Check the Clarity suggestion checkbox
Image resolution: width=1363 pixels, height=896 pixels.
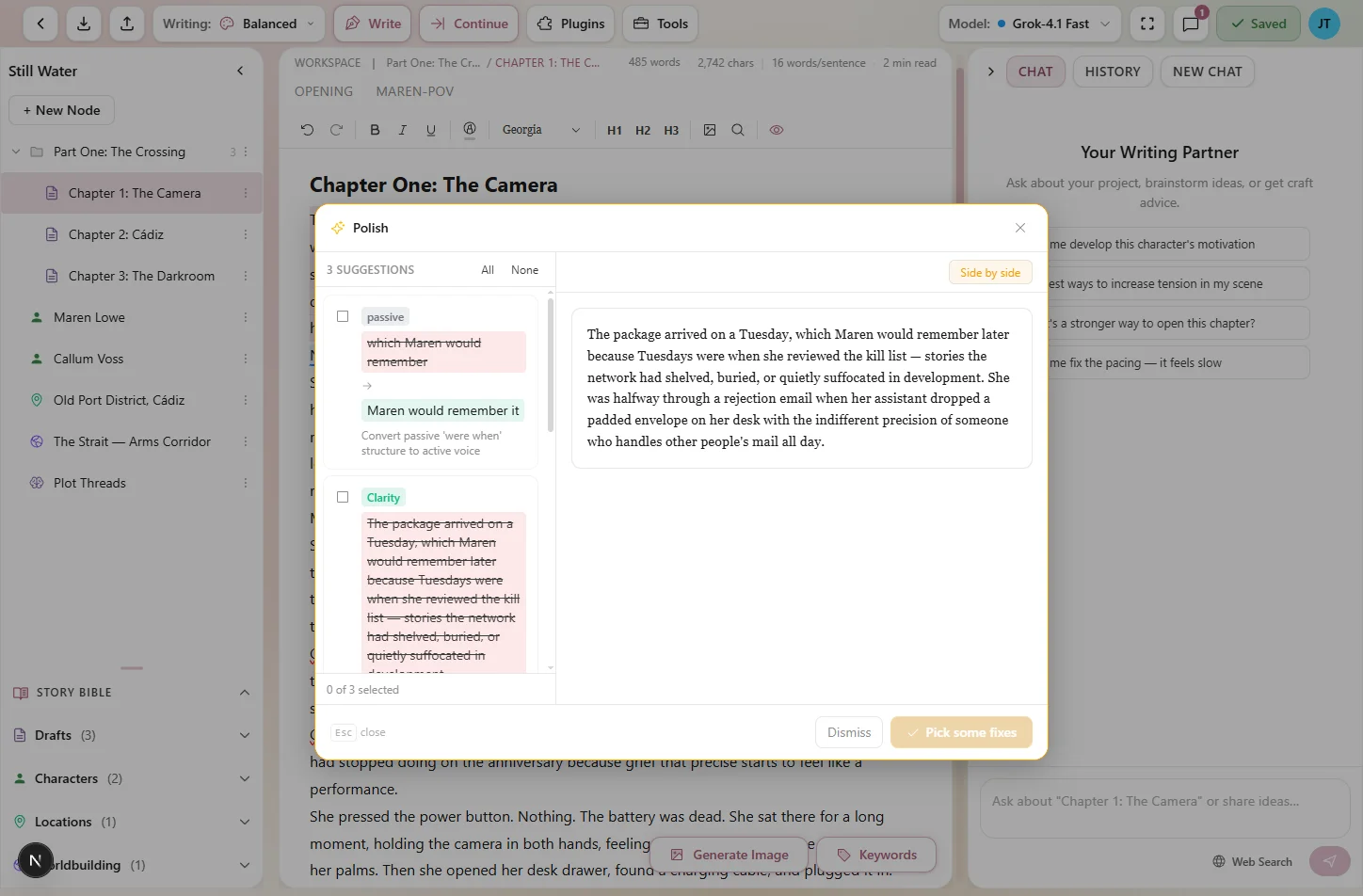pyautogui.click(x=343, y=497)
